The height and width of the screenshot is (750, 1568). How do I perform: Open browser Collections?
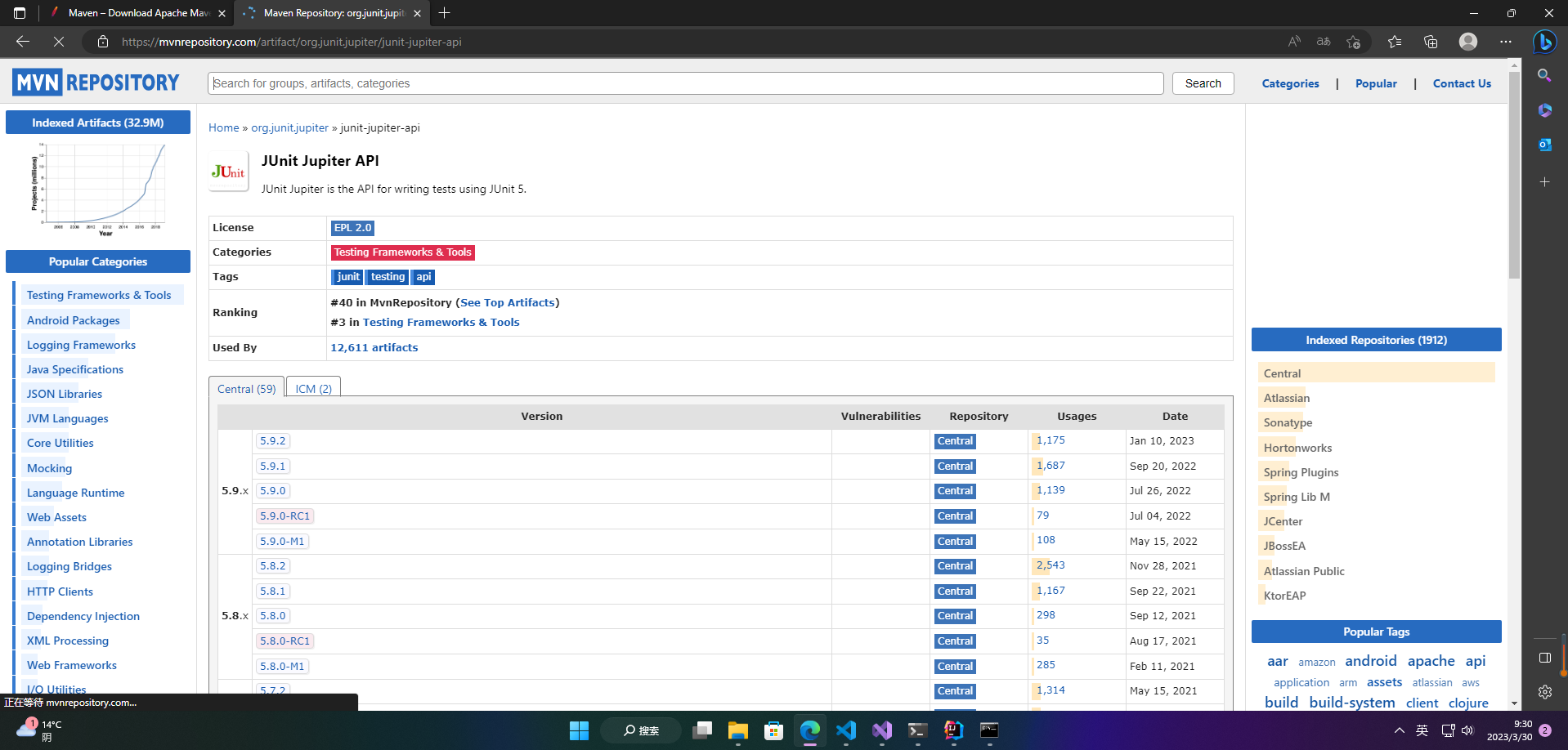coord(1431,42)
